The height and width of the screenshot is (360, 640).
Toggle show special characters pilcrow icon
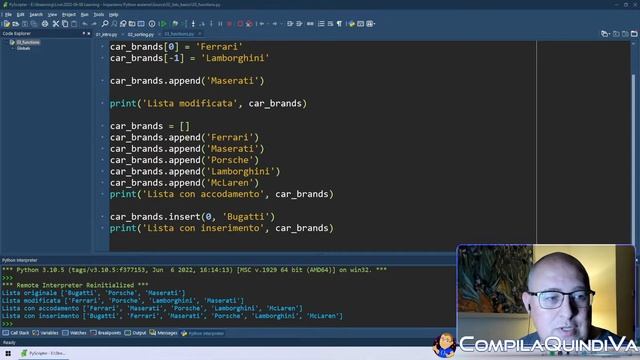[x=339, y=24]
